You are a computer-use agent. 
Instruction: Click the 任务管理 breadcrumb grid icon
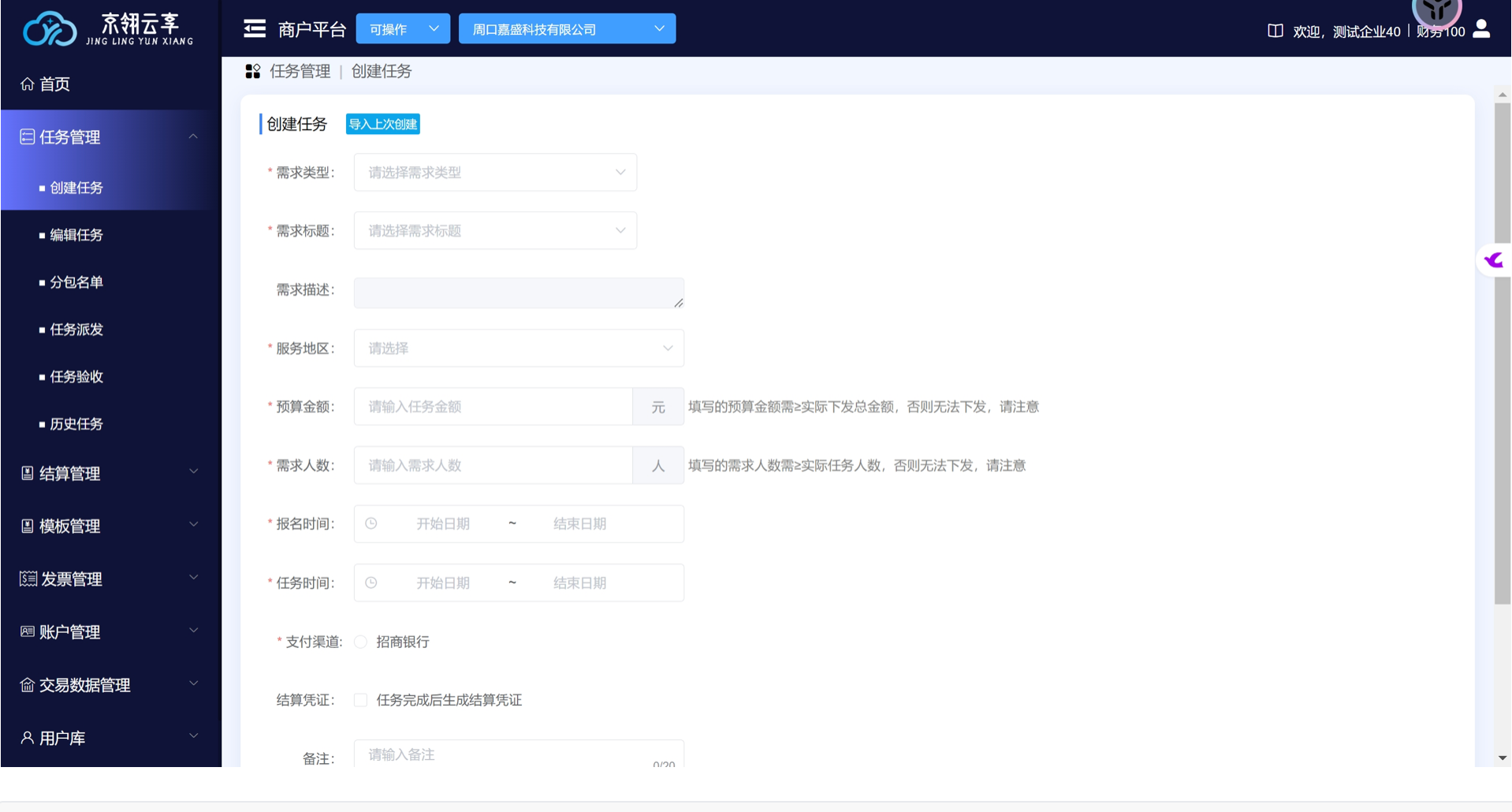(x=253, y=72)
